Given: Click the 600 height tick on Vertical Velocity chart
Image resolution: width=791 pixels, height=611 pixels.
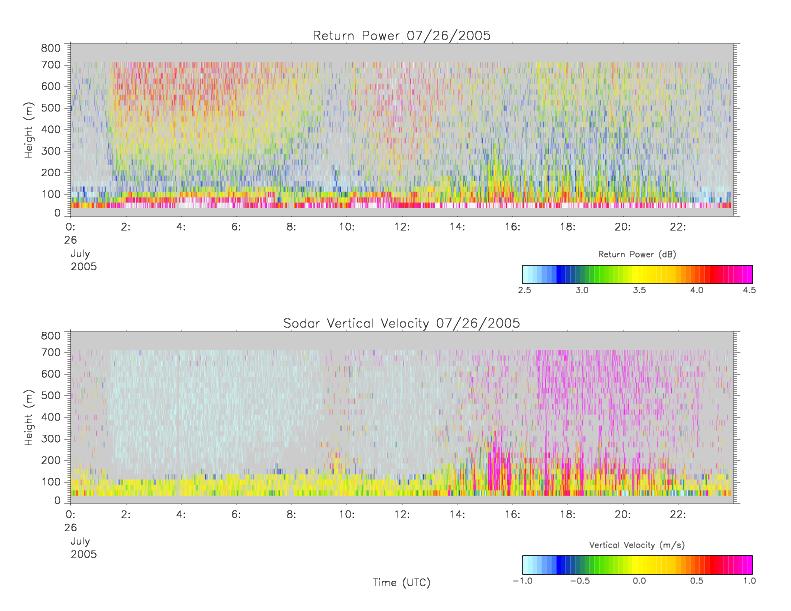Looking at the screenshot, I should tap(50, 374).
